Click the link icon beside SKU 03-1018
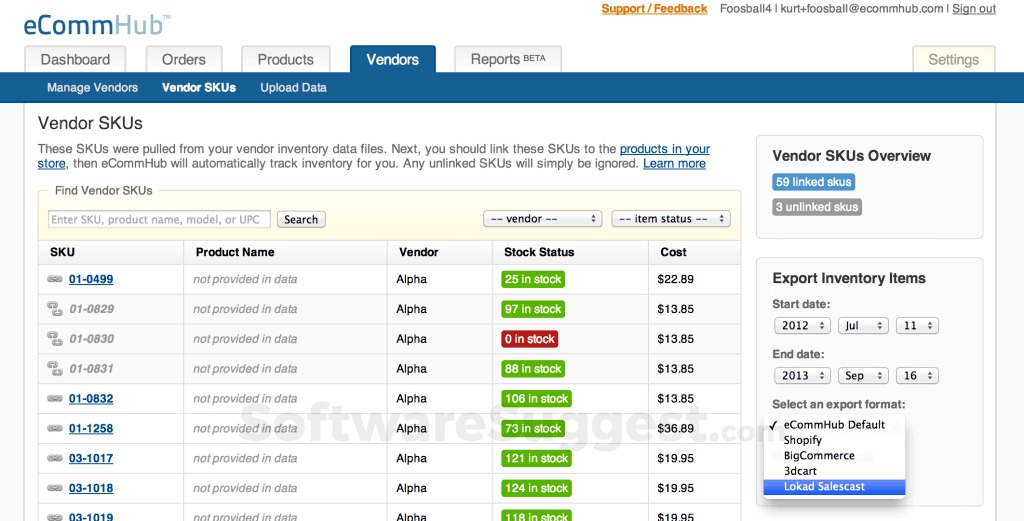Viewport: 1024px width, 521px height. click(x=55, y=489)
